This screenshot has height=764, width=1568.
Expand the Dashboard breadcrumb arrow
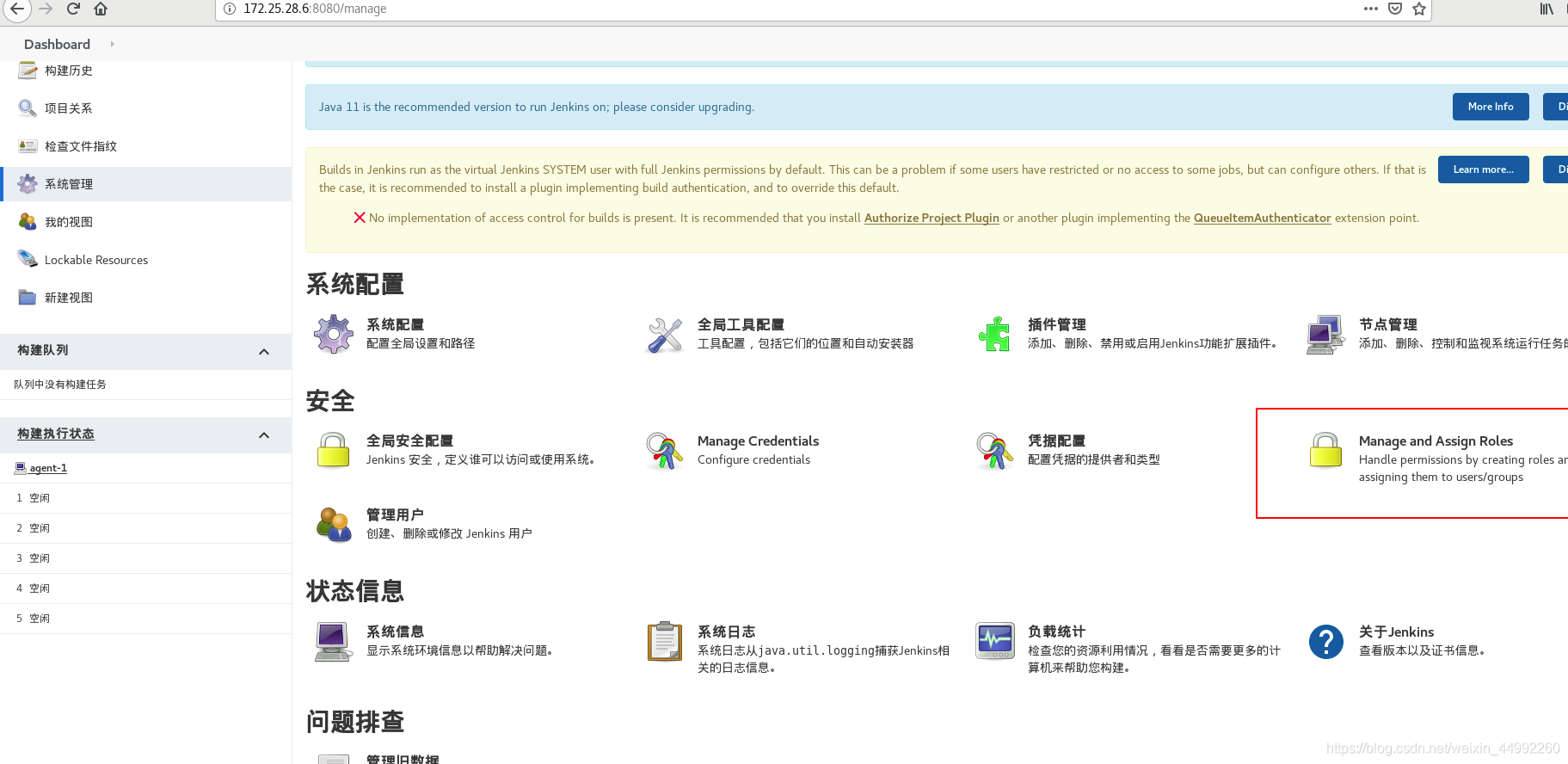[113, 44]
